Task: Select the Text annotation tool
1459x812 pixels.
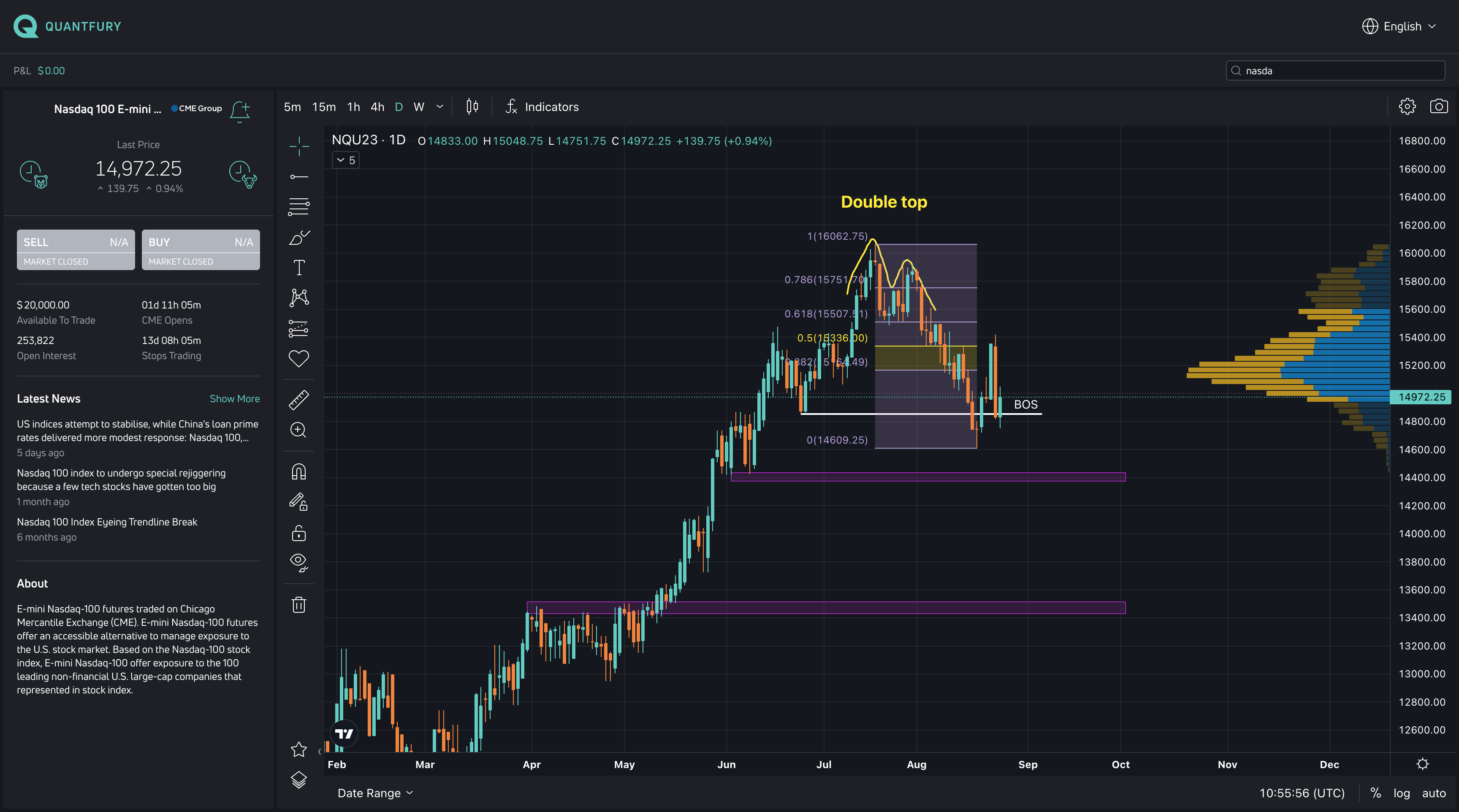Action: click(299, 267)
